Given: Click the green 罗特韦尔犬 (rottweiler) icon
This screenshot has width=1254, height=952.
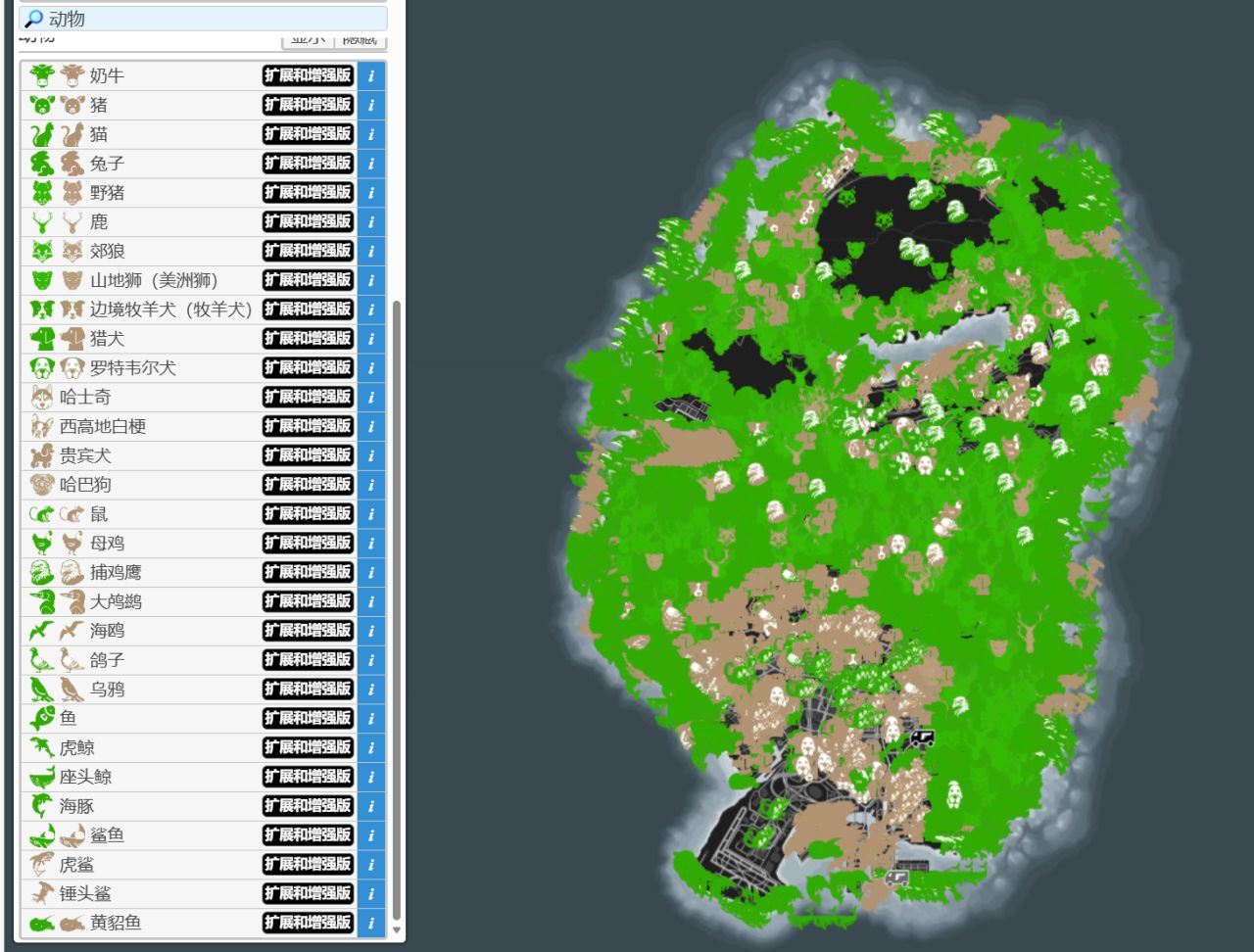Looking at the screenshot, I should click(41, 368).
